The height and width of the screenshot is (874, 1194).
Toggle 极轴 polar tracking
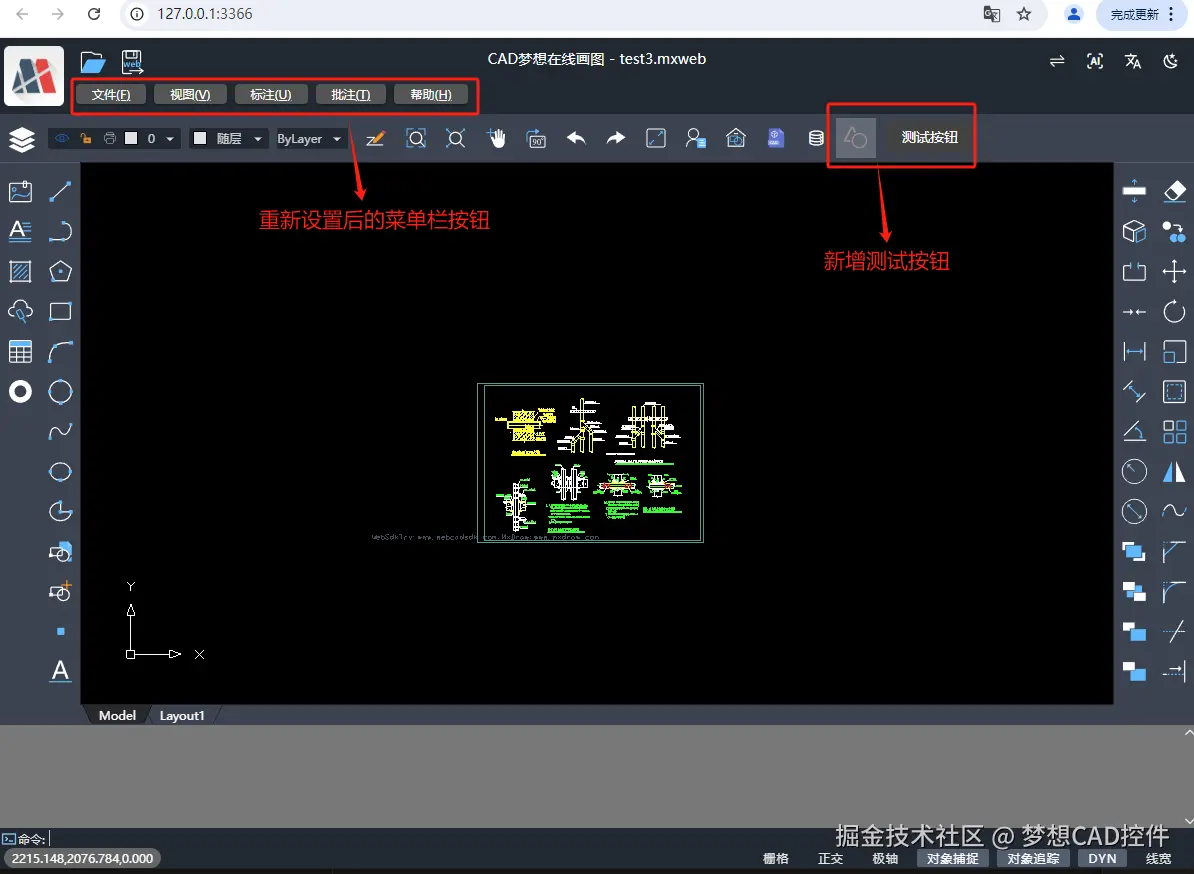[x=885, y=858]
